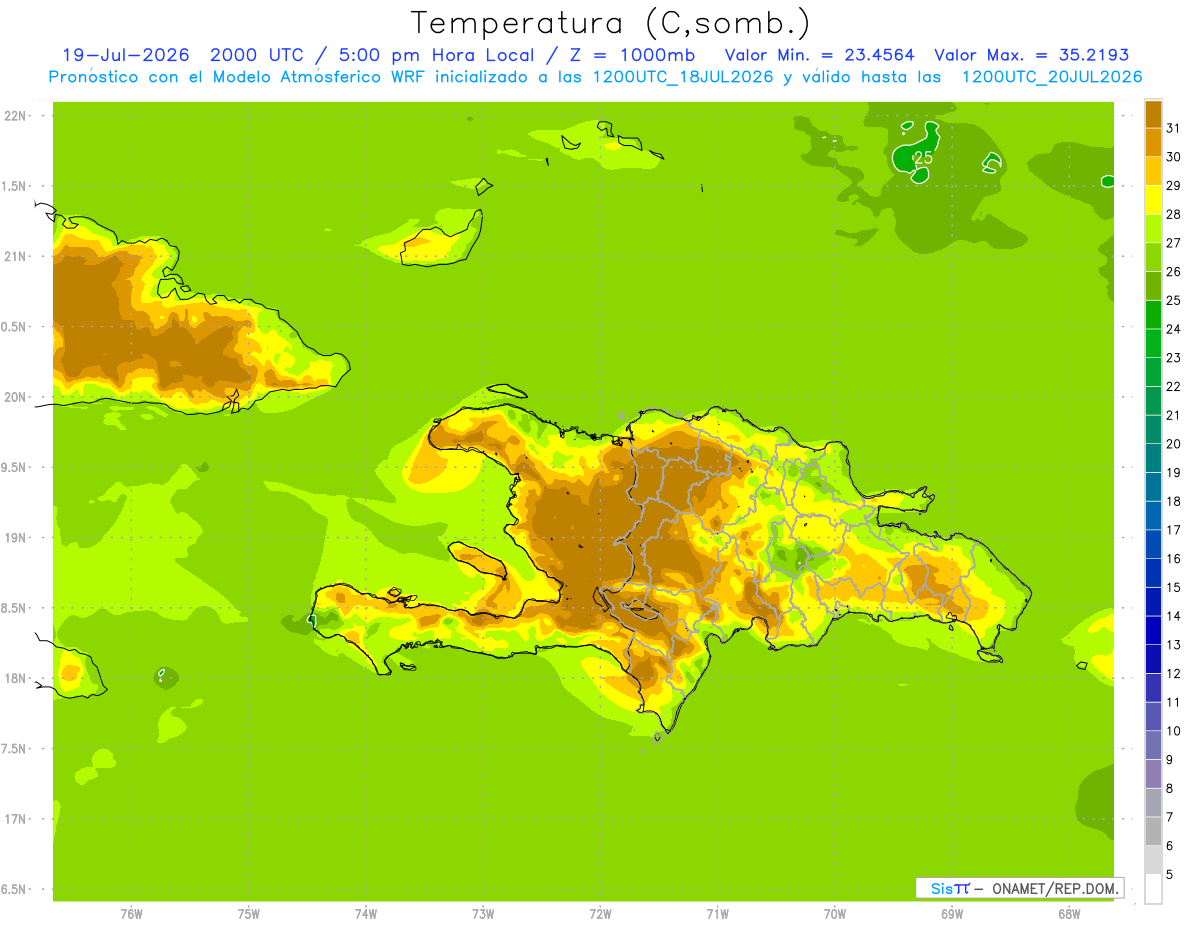
Task: Click the colorbar label '26'
Action: click(x=1174, y=271)
